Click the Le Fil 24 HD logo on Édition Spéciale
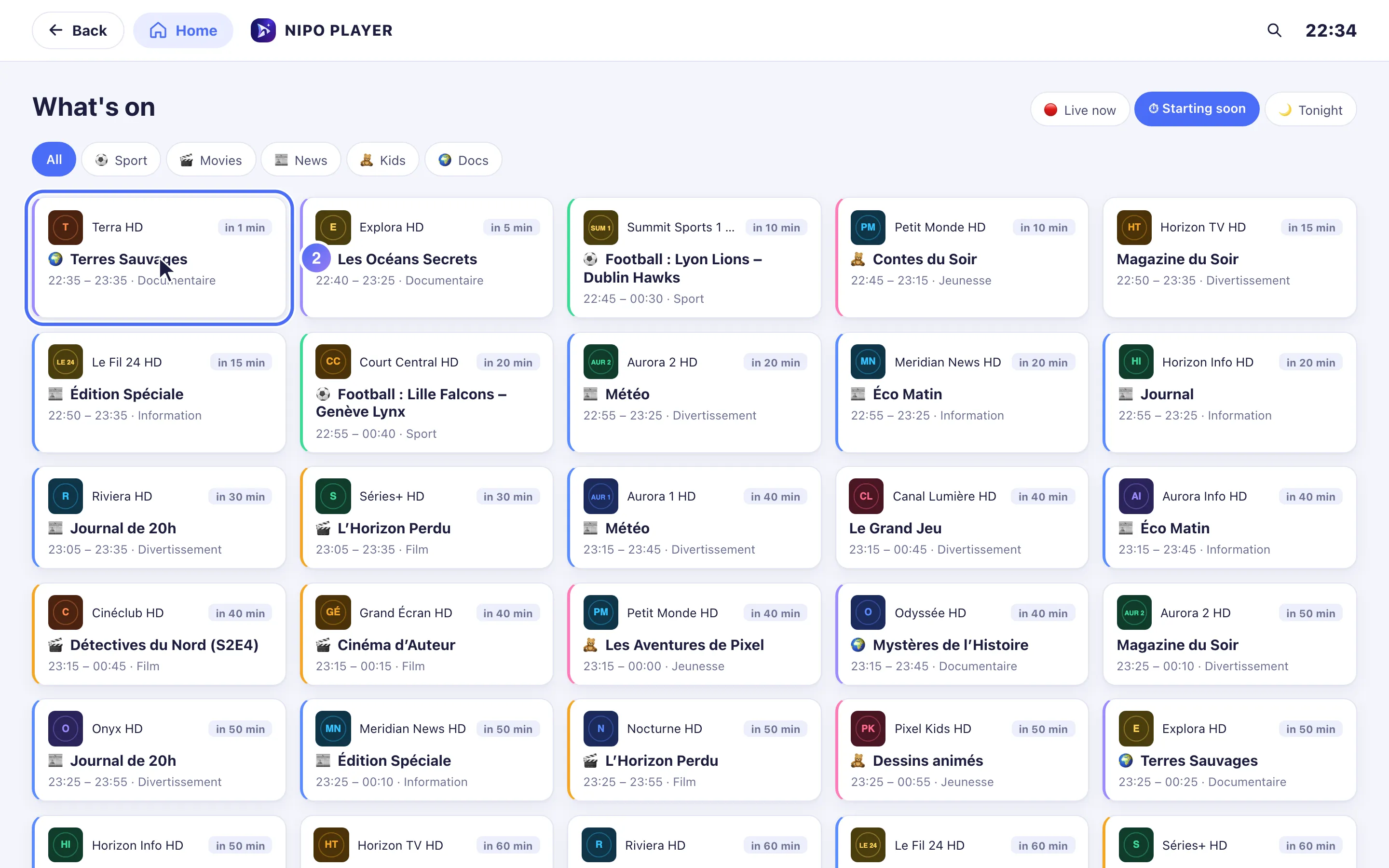The width and height of the screenshot is (1389, 868). point(66,362)
